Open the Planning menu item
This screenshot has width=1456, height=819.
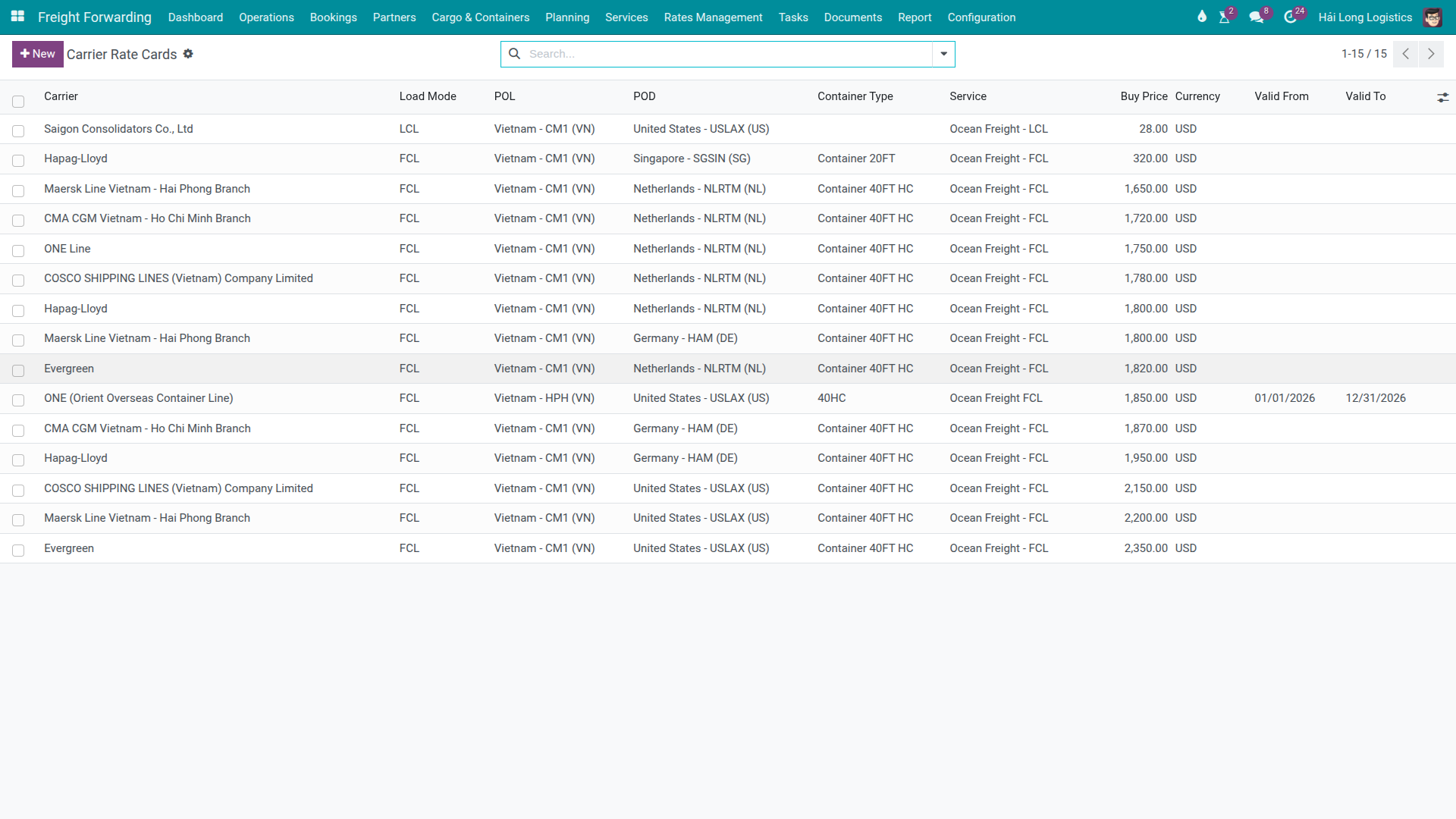click(x=567, y=17)
